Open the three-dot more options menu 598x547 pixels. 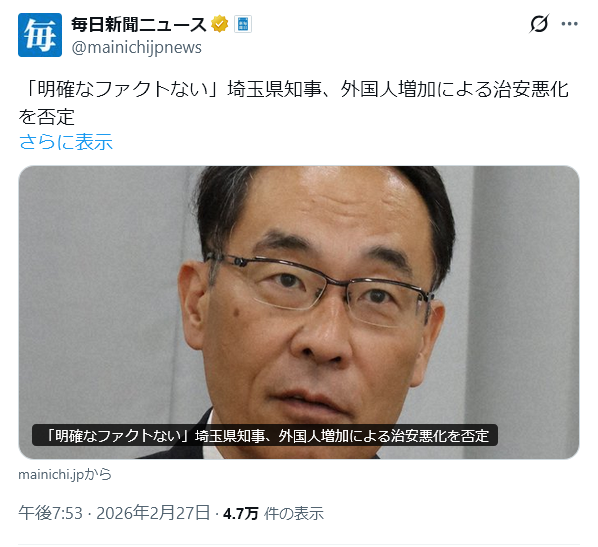pos(569,24)
